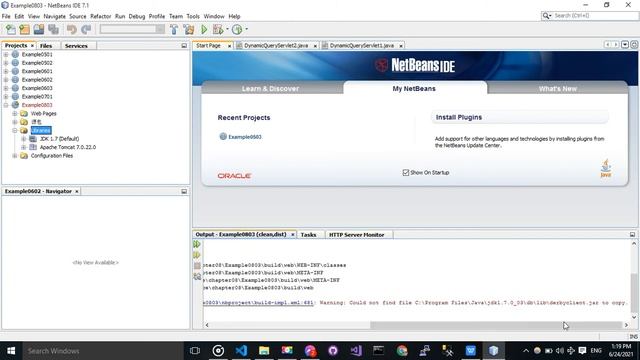Click the Quick Search input field

coord(596,16)
